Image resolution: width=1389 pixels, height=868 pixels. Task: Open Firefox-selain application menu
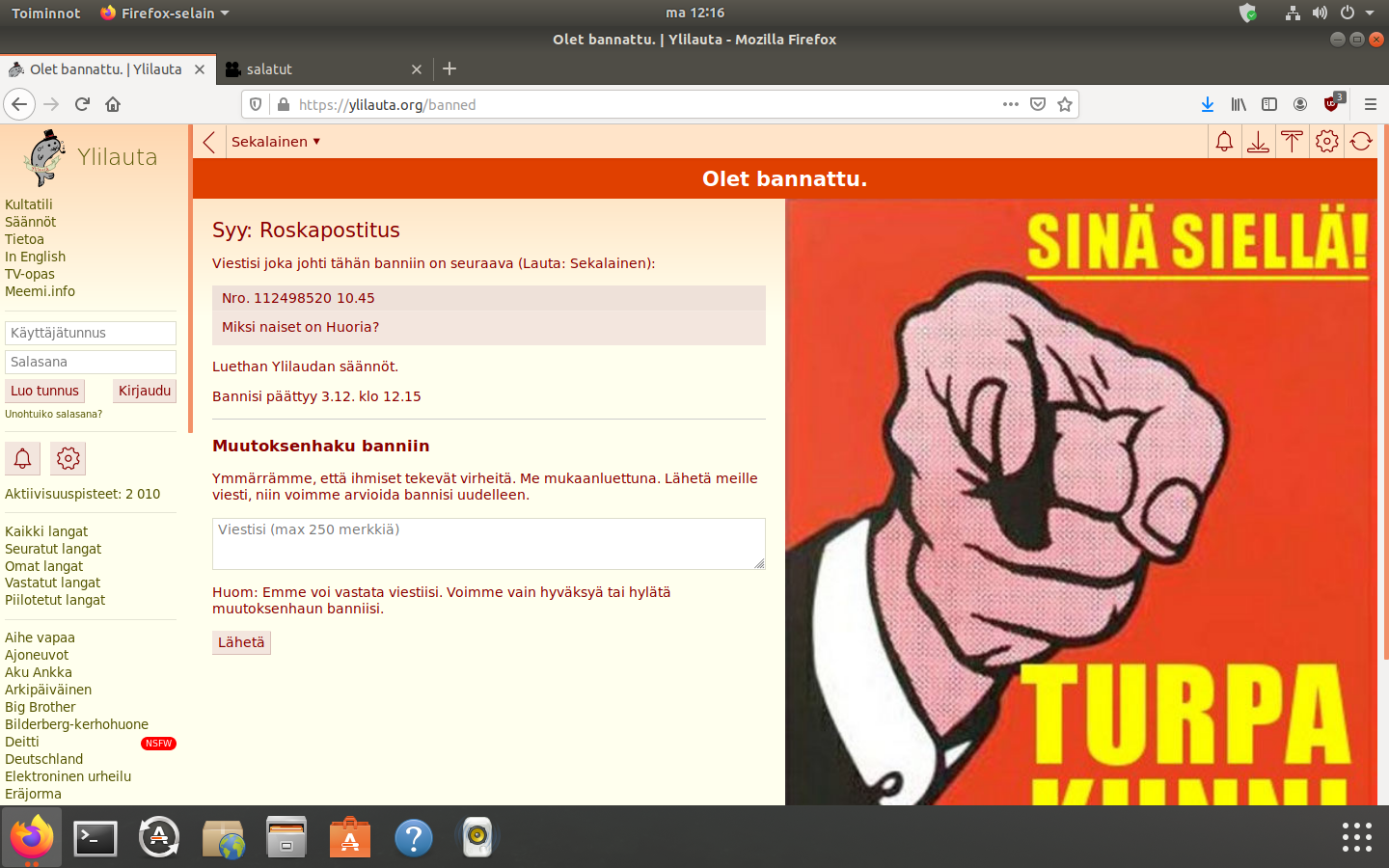166,13
